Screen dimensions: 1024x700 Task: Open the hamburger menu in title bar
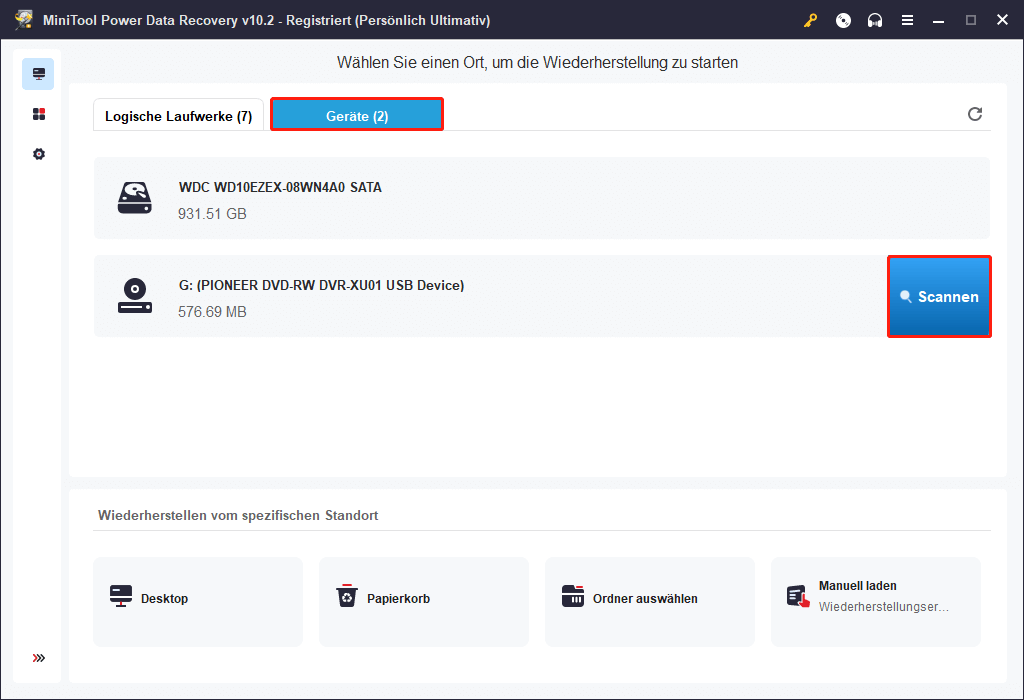pyautogui.click(x=907, y=20)
